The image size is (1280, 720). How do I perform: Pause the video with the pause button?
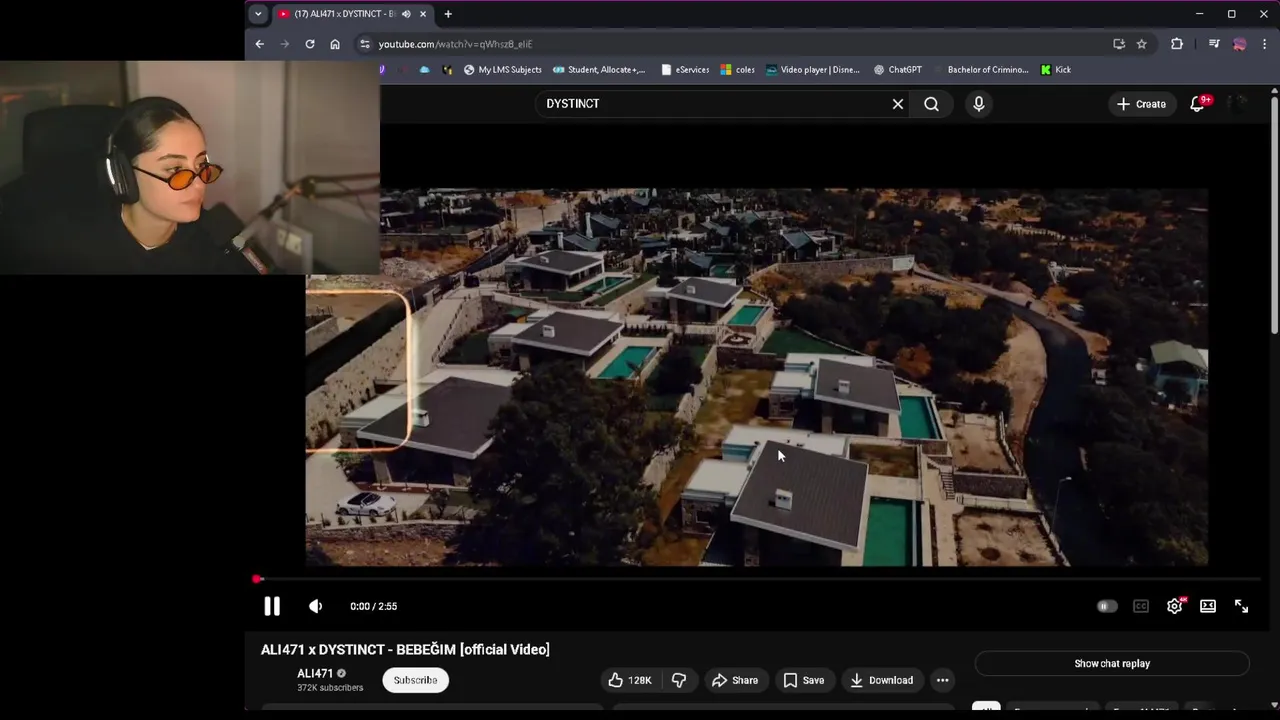click(272, 606)
